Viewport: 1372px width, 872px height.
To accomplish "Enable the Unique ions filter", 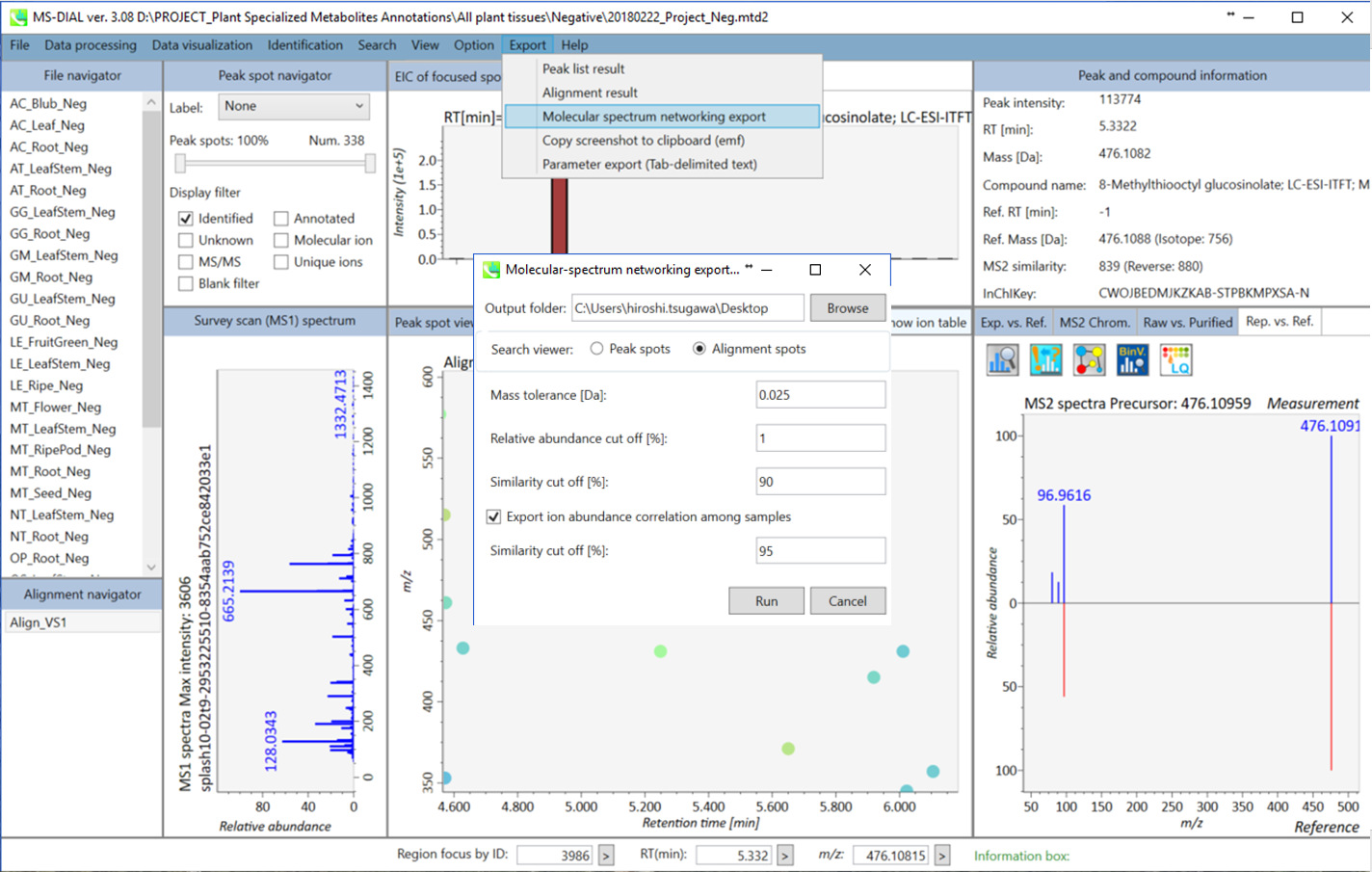I will 281,262.
